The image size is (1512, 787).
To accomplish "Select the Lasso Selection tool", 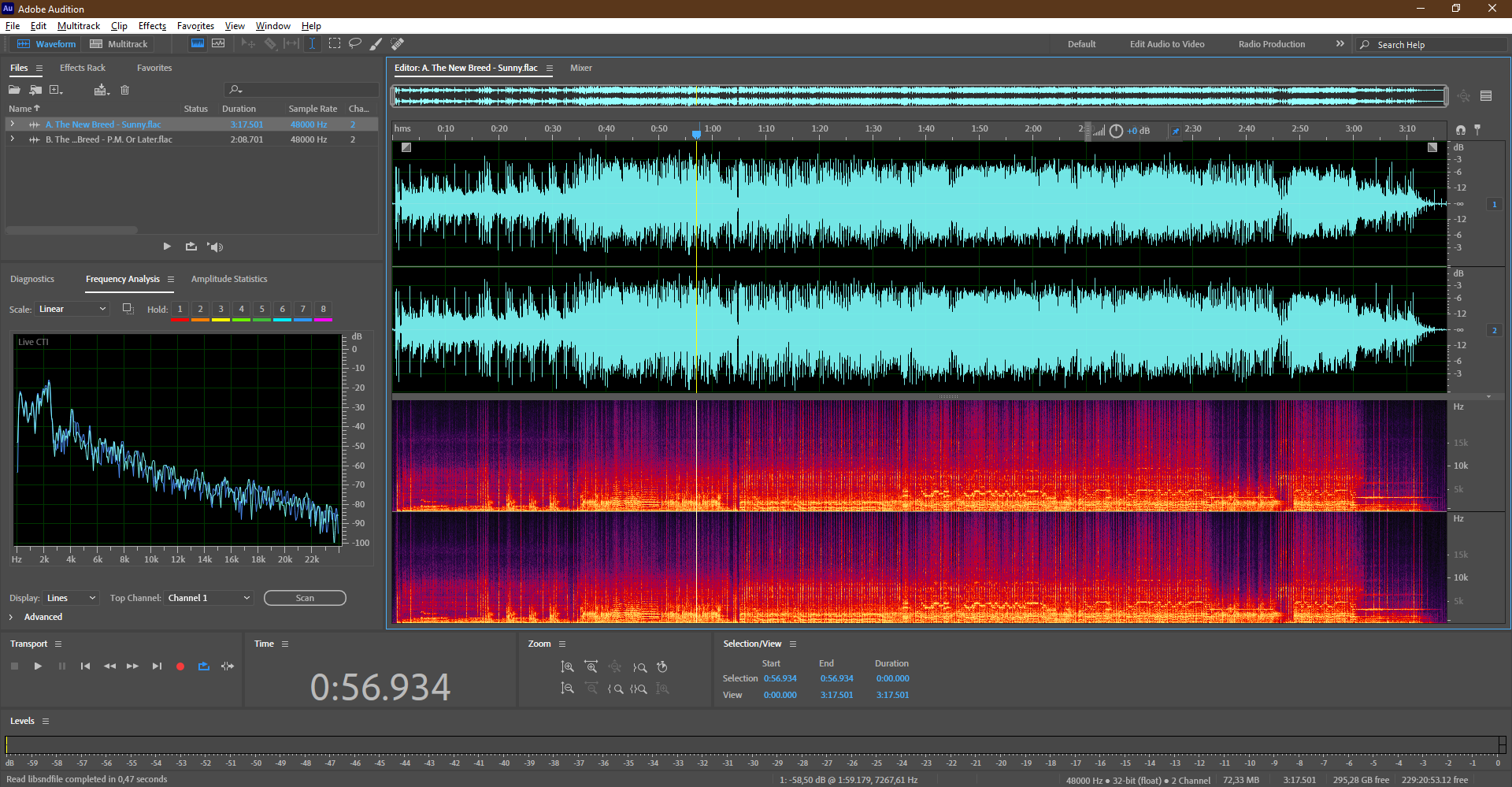I will pos(355,44).
